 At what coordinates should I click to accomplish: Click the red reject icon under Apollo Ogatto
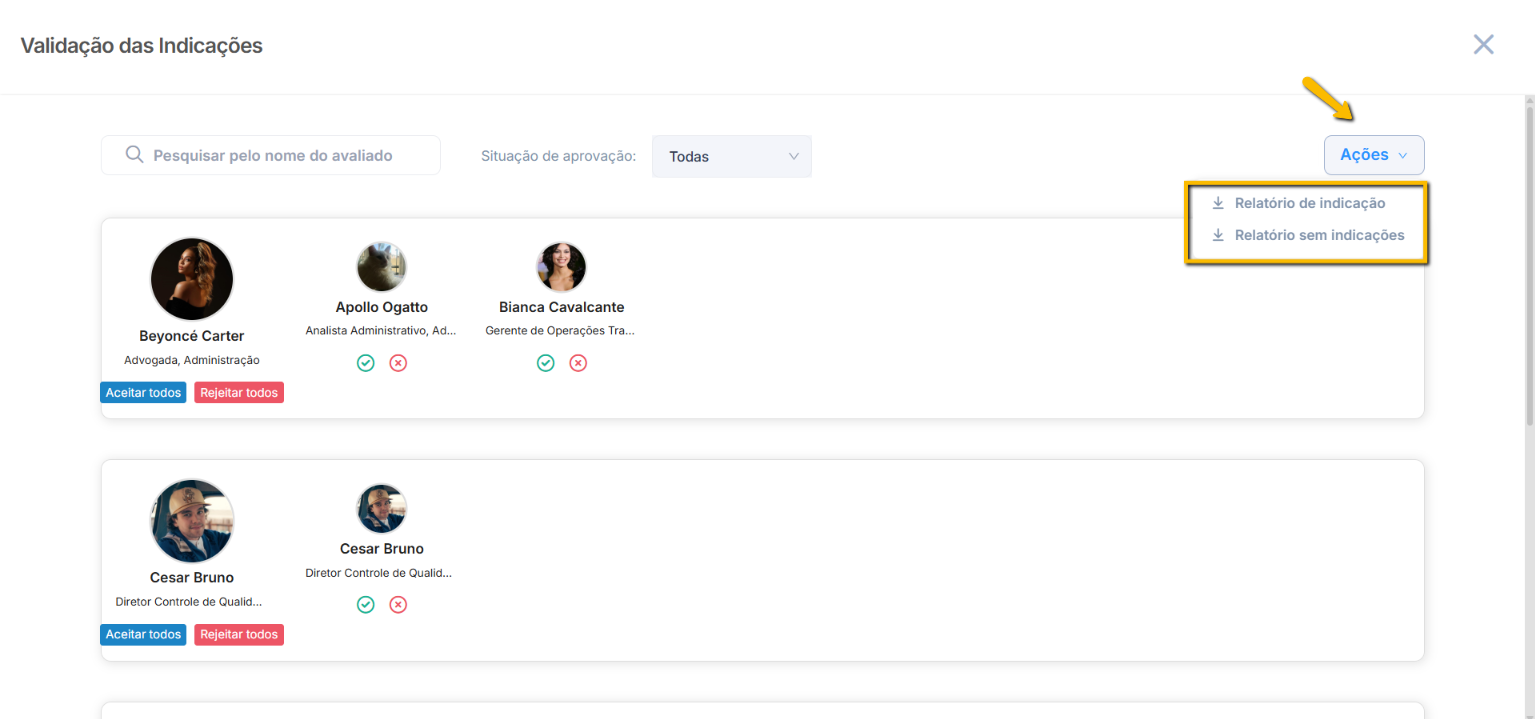398,363
